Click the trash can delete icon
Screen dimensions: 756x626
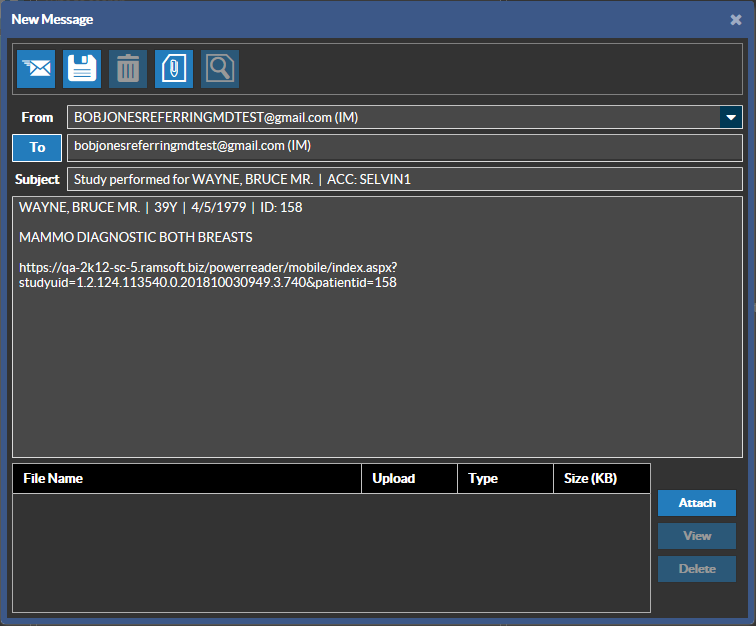pos(128,68)
